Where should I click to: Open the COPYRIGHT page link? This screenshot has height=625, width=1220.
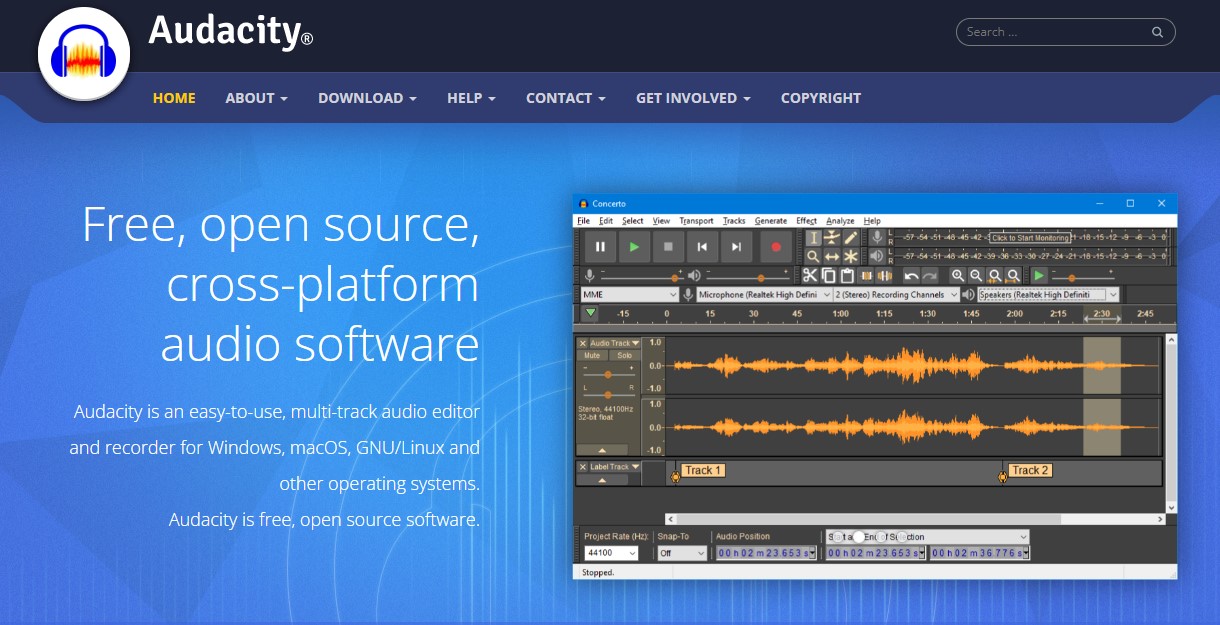coord(821,98)
